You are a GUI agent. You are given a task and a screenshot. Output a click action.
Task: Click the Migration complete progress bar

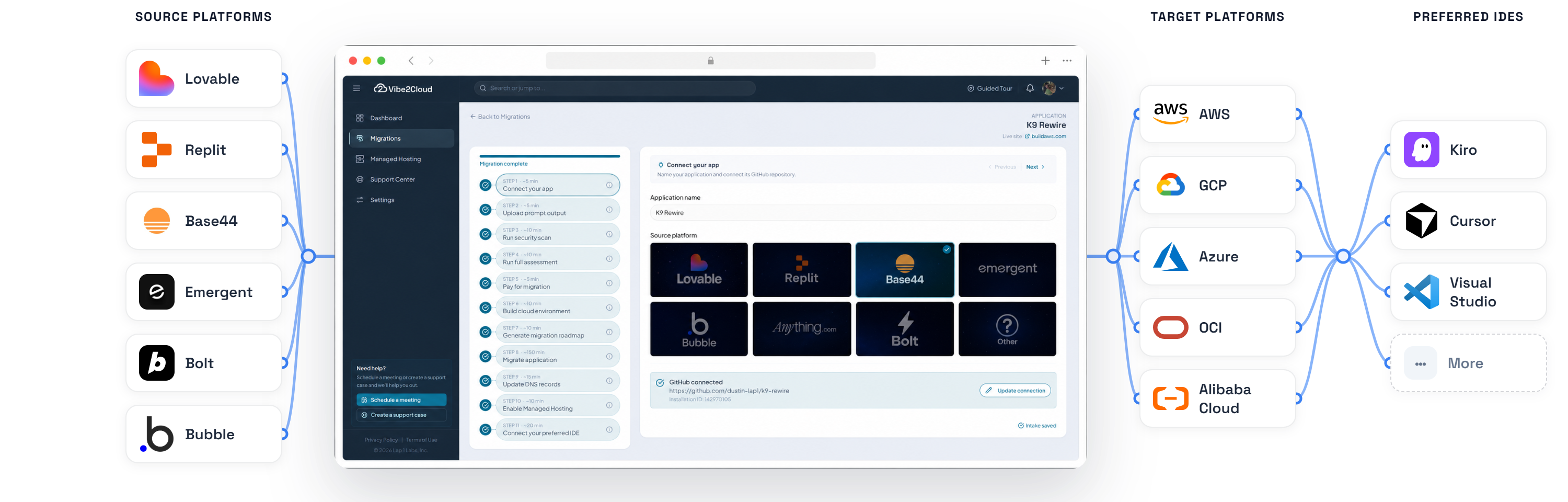coord(550,156)
